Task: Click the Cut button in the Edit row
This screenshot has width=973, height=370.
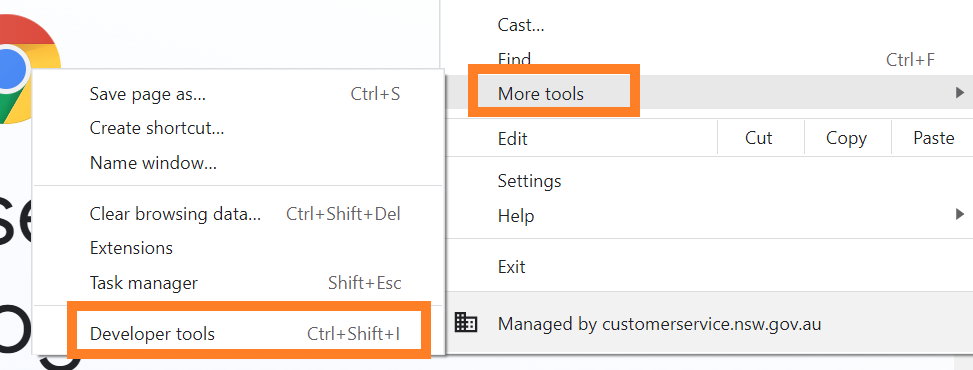Action: [x=758, y=138]
